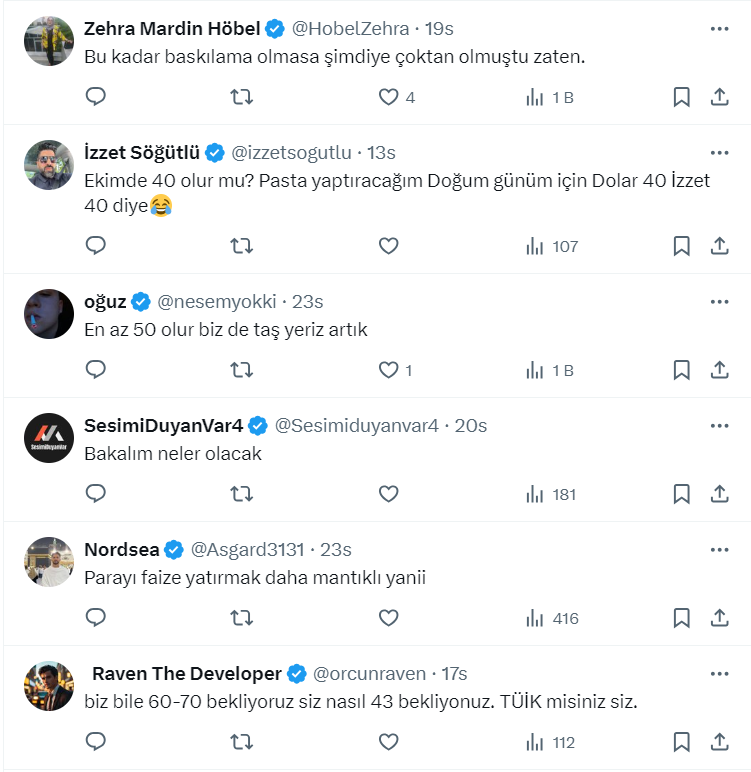Bookmark İzzet Söğütlü's tweet

click(681, 246)
